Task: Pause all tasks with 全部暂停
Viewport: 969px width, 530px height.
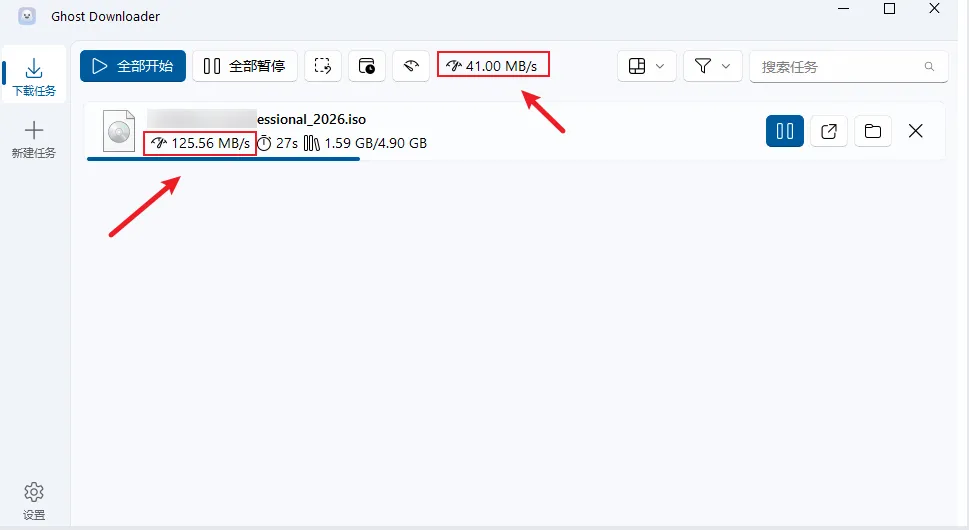Action: (x=245, y=66)
